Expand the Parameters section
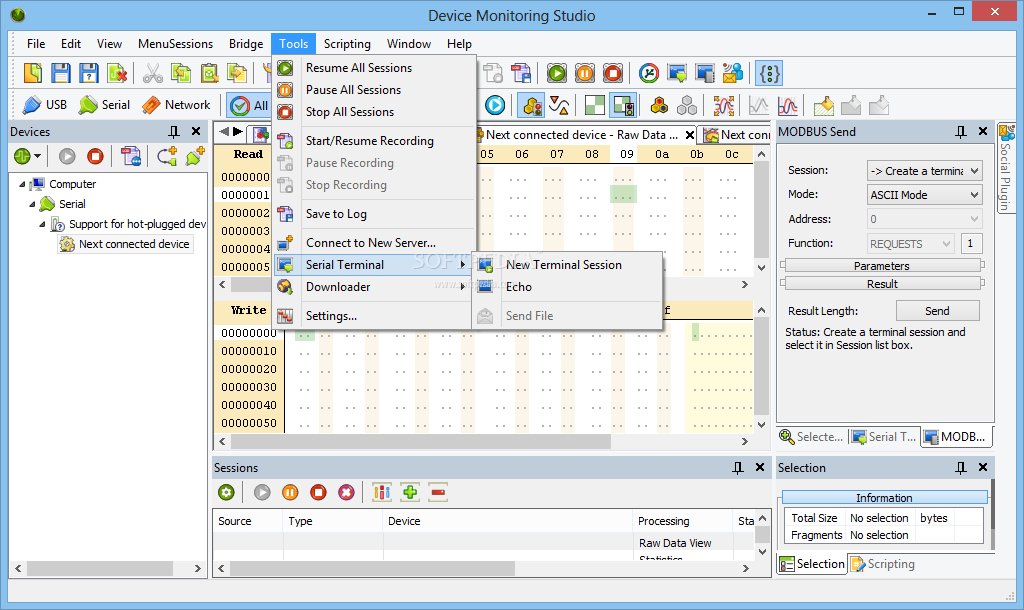Viewport: 1024px width, 610px height. [x=882, y=266]
